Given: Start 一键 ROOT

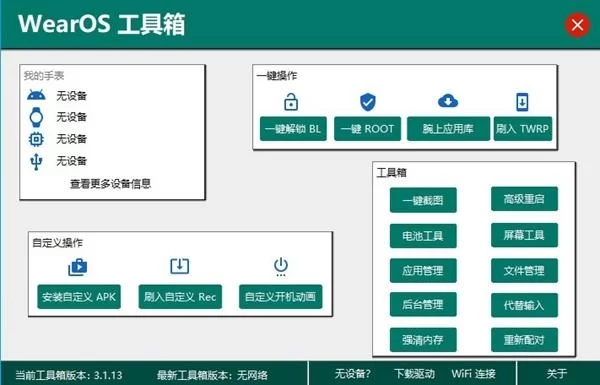Looking at the screenshot, I should (367, 129).
